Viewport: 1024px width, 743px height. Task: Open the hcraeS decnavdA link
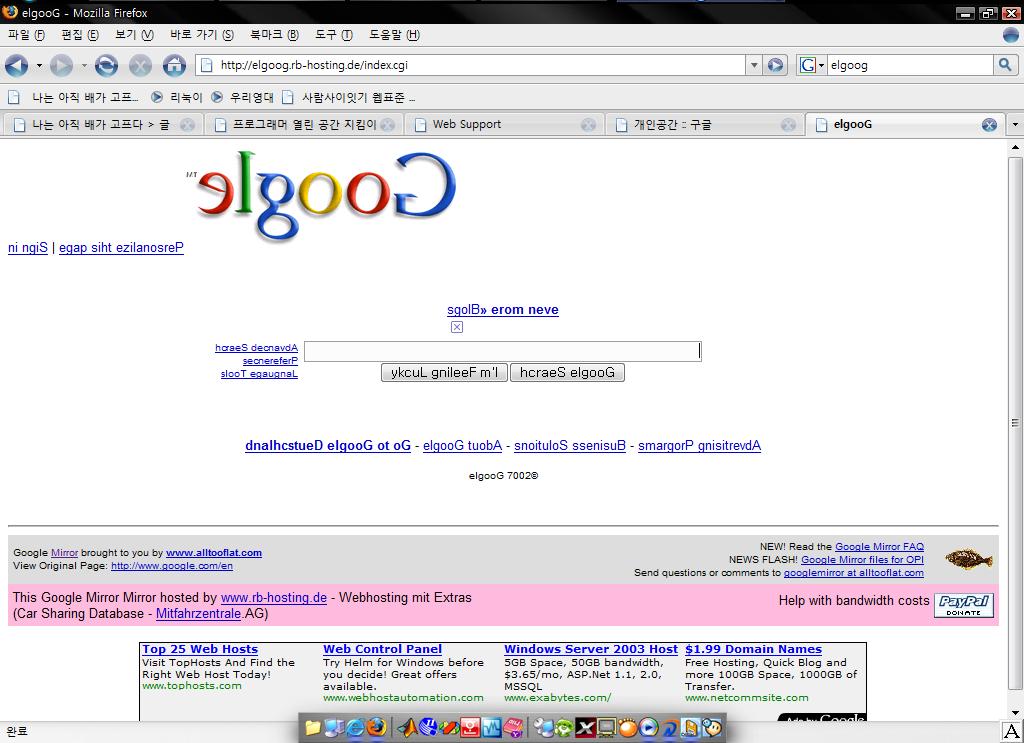(257, 347)
